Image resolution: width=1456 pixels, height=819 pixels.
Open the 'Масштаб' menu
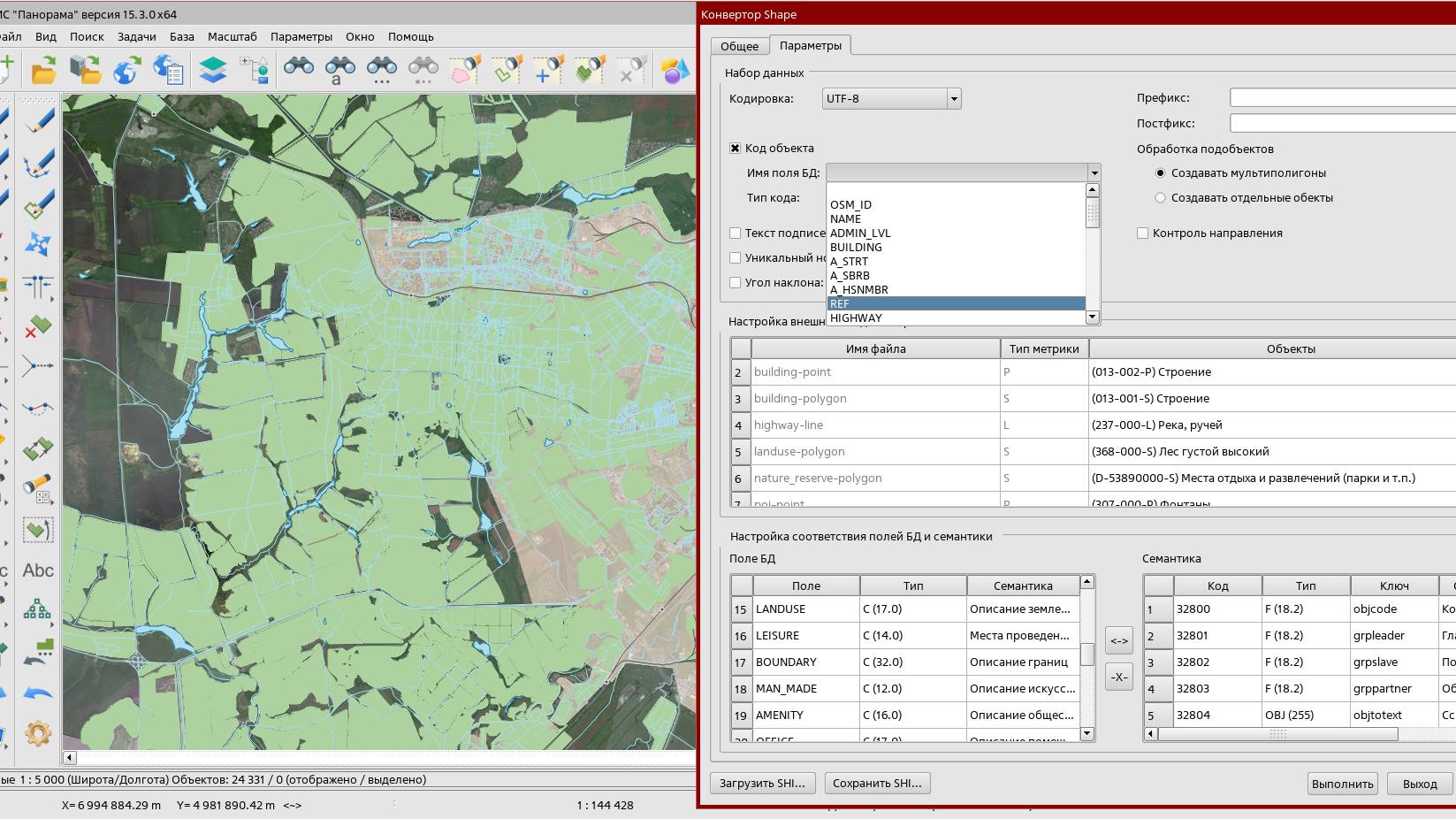[x=232, y=37]
